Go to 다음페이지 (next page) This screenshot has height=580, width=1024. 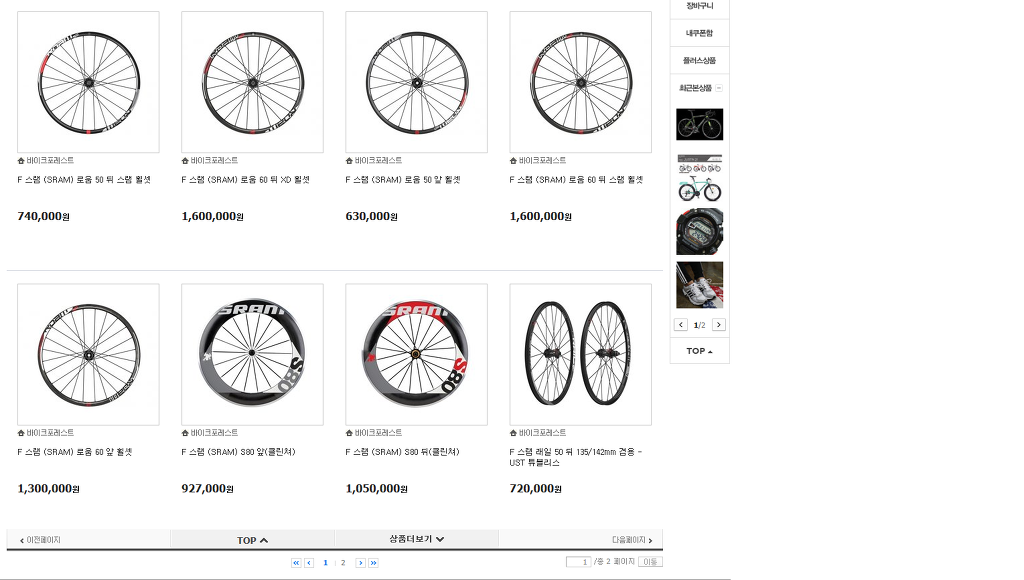pos(632,540)
